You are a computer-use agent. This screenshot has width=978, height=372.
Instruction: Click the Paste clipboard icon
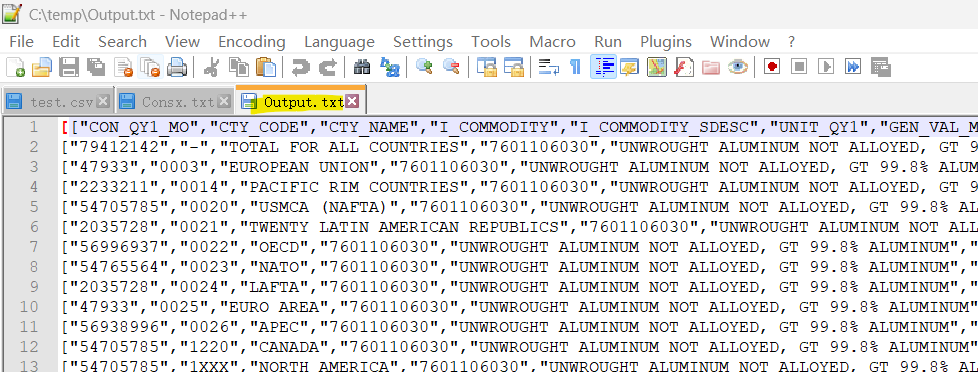(x=266, y=67)
